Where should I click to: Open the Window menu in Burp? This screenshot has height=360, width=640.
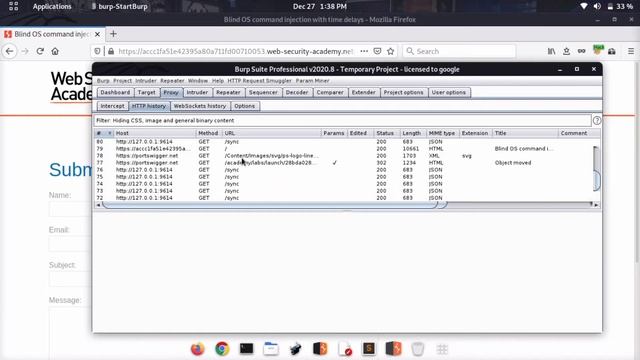[x=198, y=81]
